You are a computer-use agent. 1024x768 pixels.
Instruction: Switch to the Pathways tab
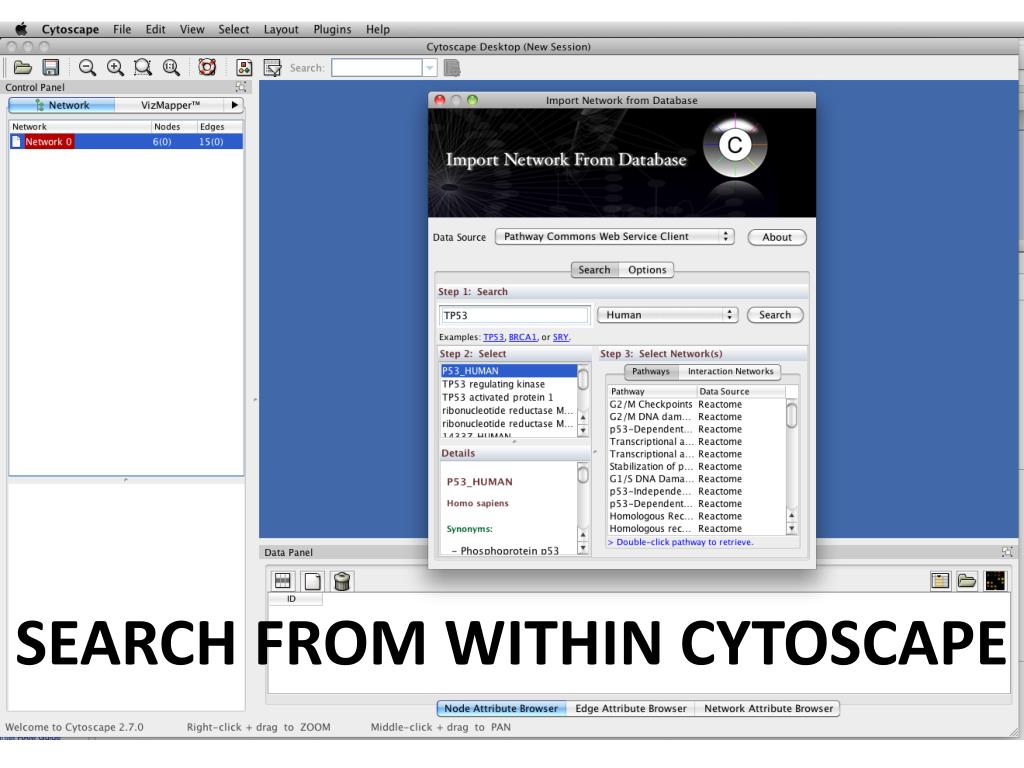(651, 371)
